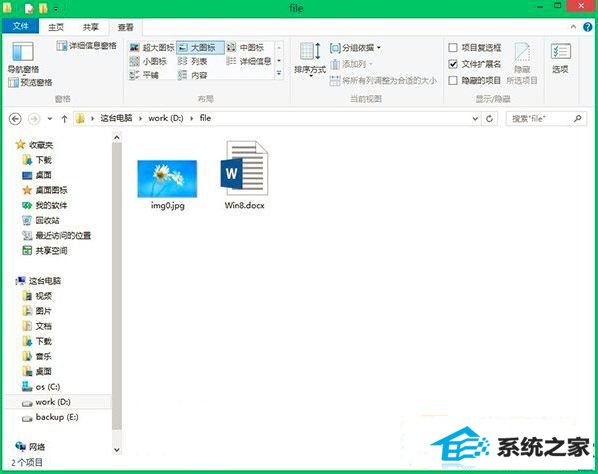Expand the group by (分组依据) dropdown

click(x=355, y=48)
